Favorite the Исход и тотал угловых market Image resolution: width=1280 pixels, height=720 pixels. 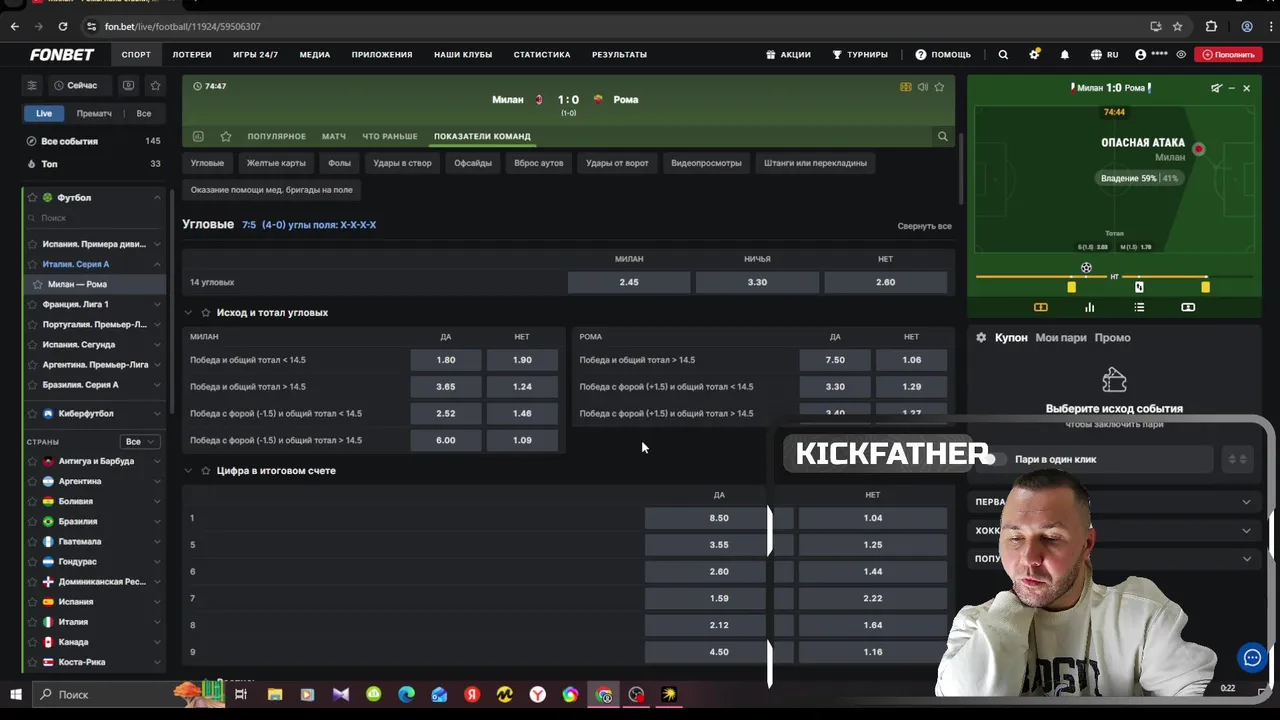206,313
